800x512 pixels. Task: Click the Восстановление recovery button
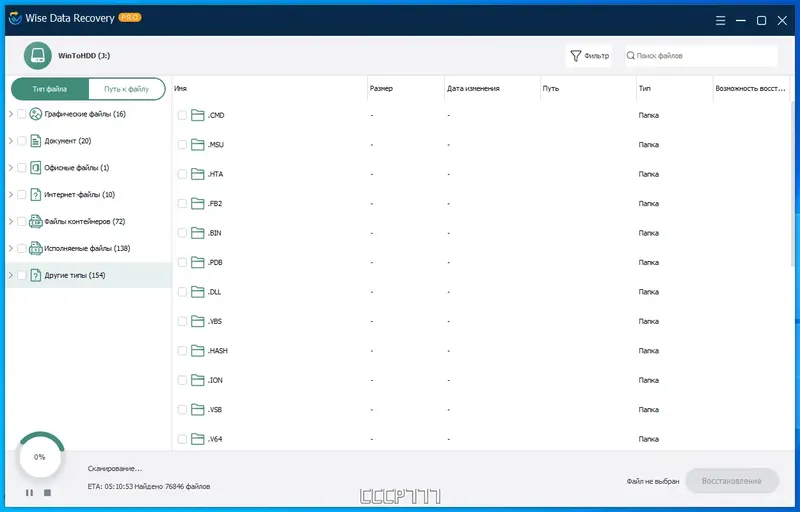[x=732, y=481]
